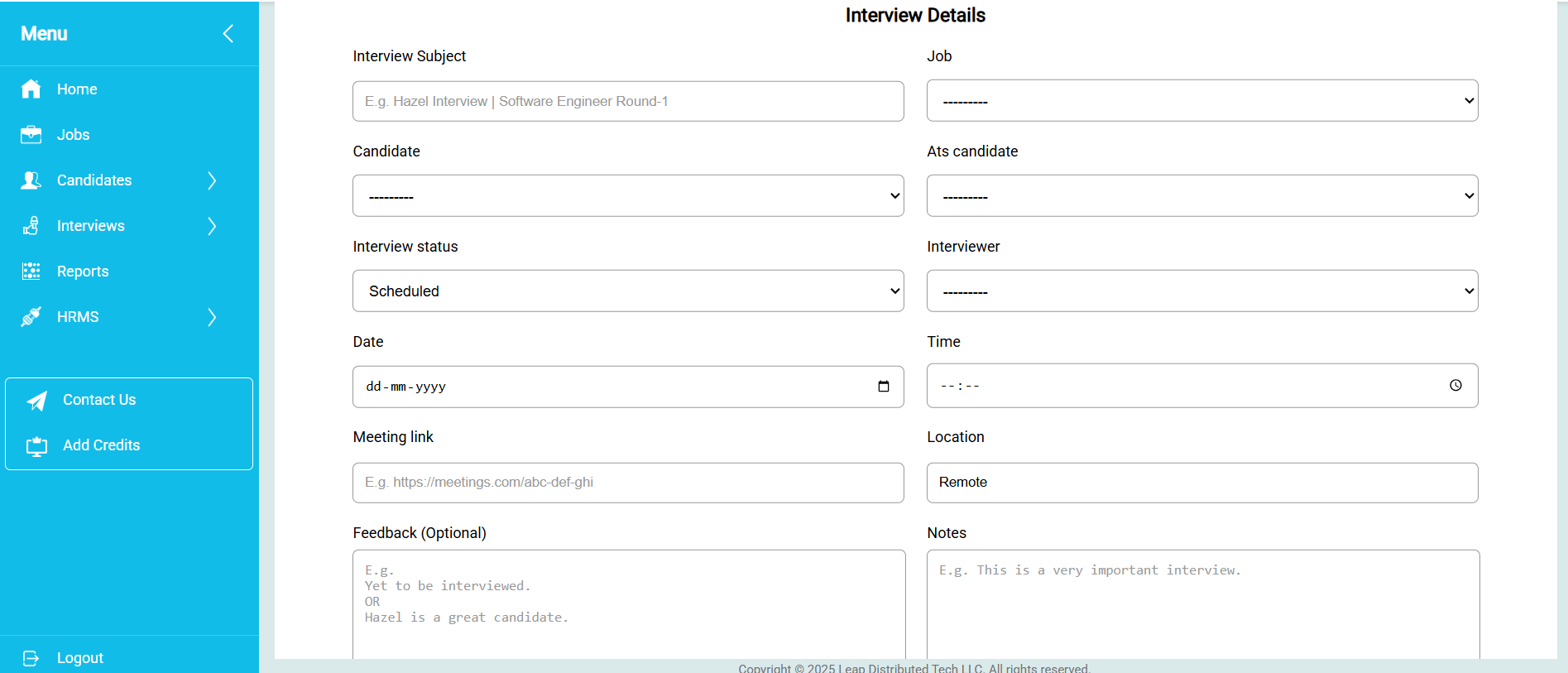The height and width of the screenshot is (673, 1568).
Task: Click the Location field showing Remote
Action: point(1201,483)
